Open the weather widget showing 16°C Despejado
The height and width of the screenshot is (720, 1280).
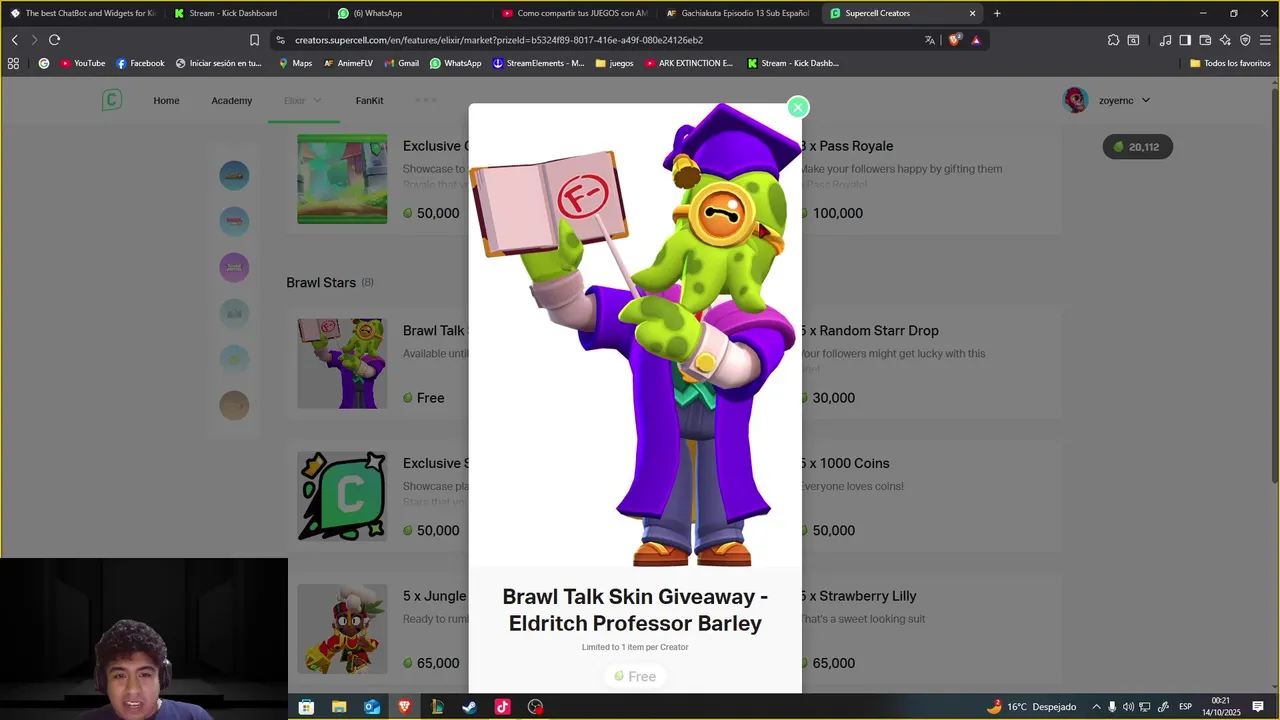tap(1031, 707)
